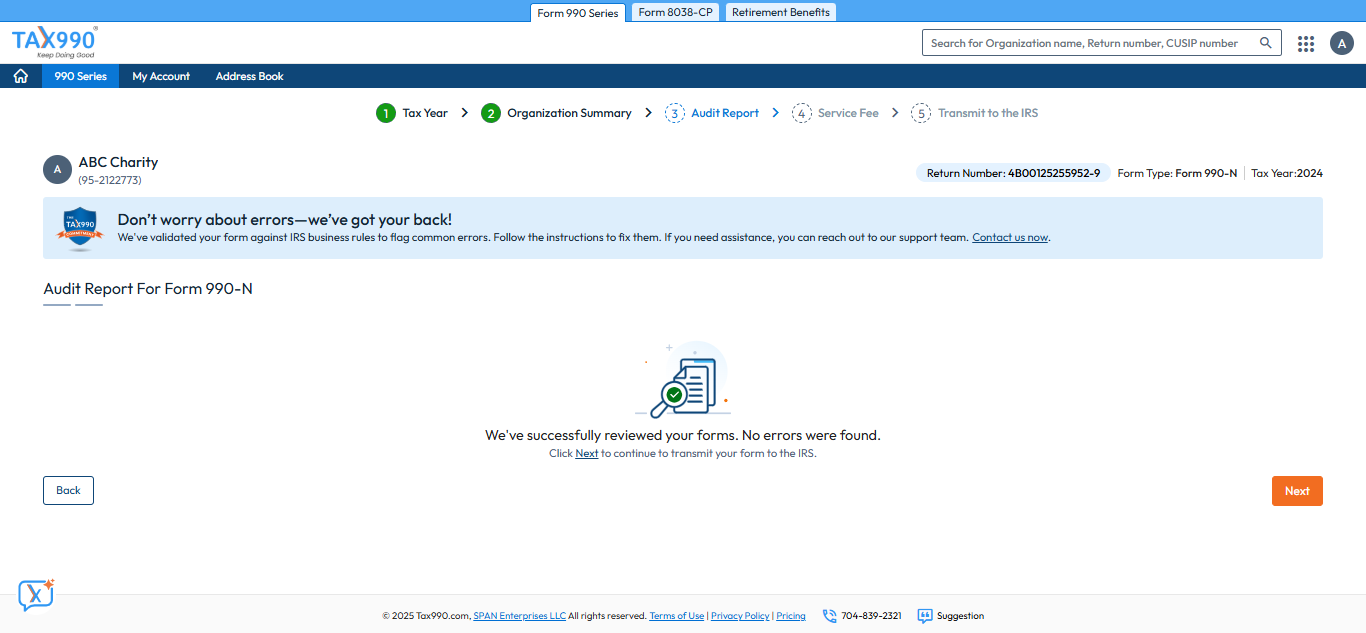1366x633 pixels.
Task: Switch to the Form 990 Series tab
Action: [x=578, y=13]
